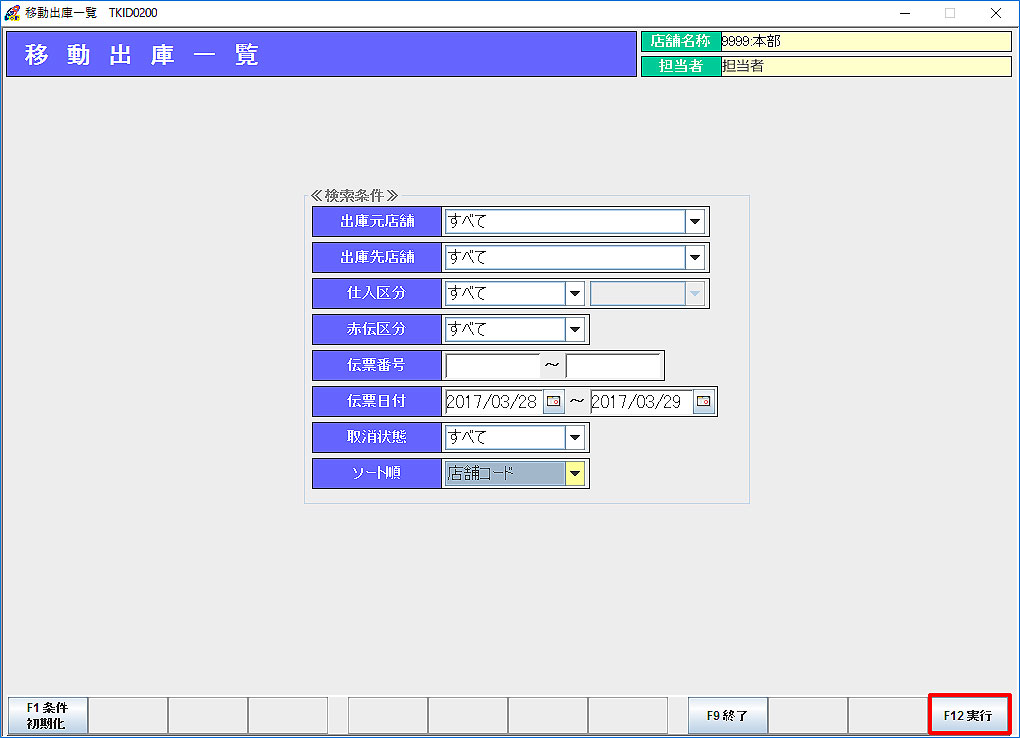The width and height of the screenshot is (1020, 738).
Task: Click the 移動出庫一覧 header title
Action: (142, 55)
